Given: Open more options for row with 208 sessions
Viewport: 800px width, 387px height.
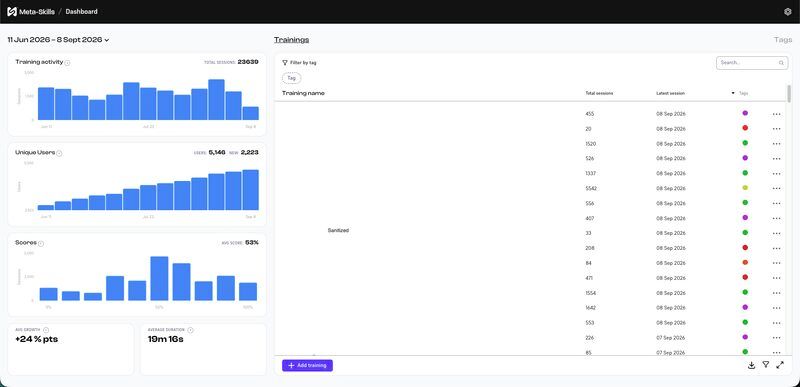Looking at the screenshot, I should pos(777,248).
